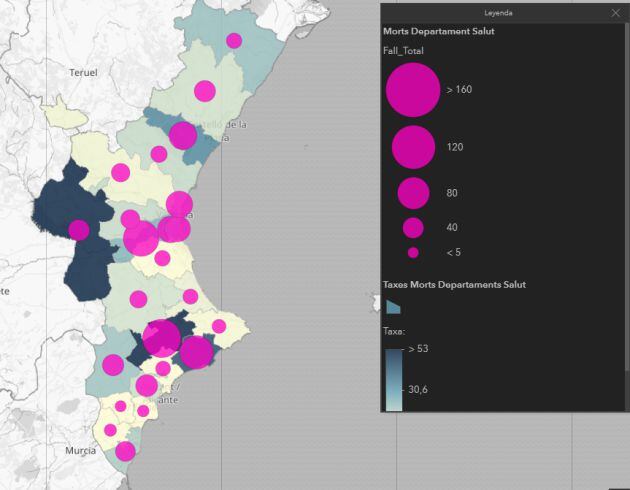
Task: Select the 'Morts Departament Salut' layer heading
Action: click(x=439, y=32)
